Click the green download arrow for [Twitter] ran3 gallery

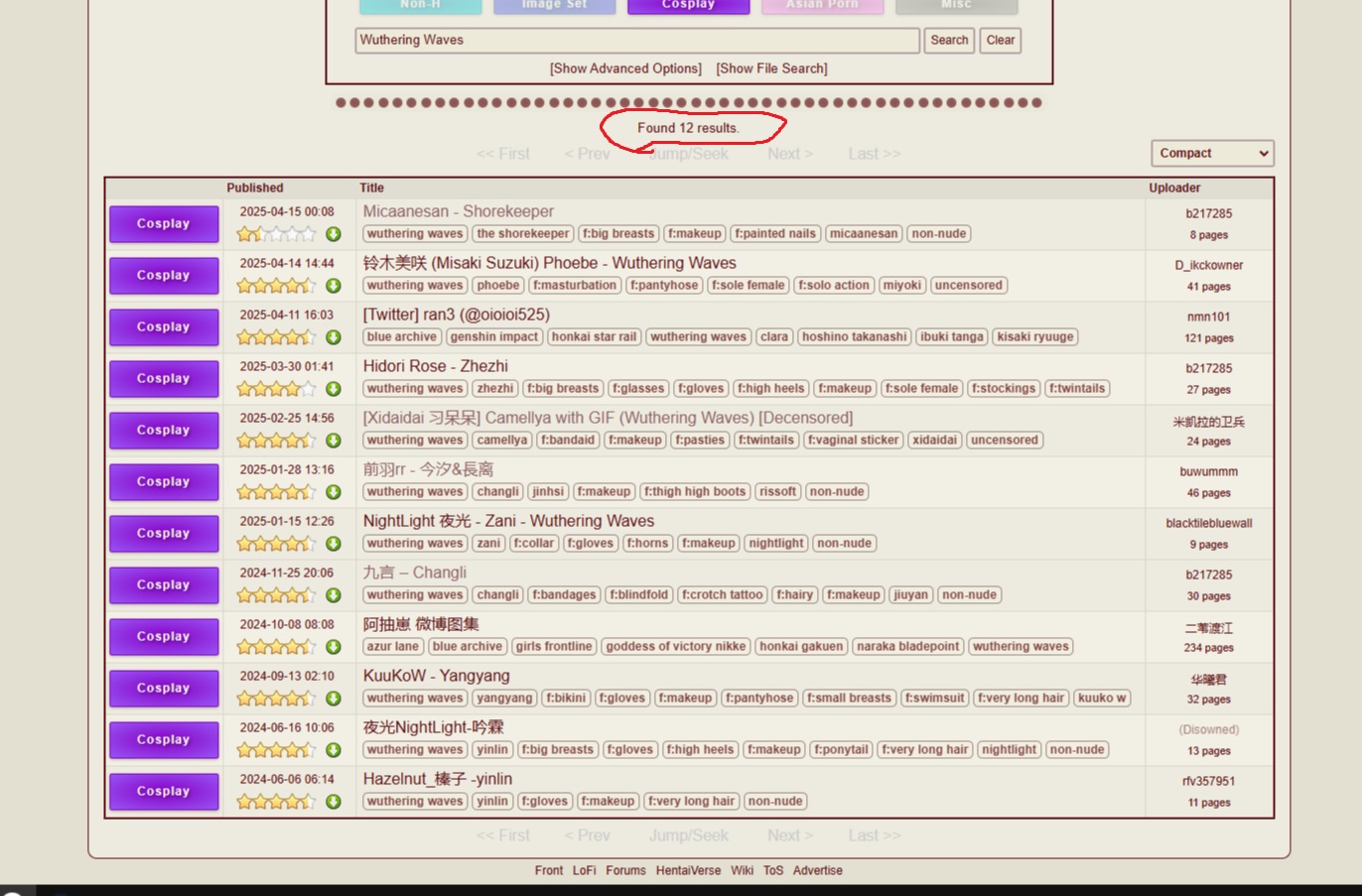coord(334,337)
